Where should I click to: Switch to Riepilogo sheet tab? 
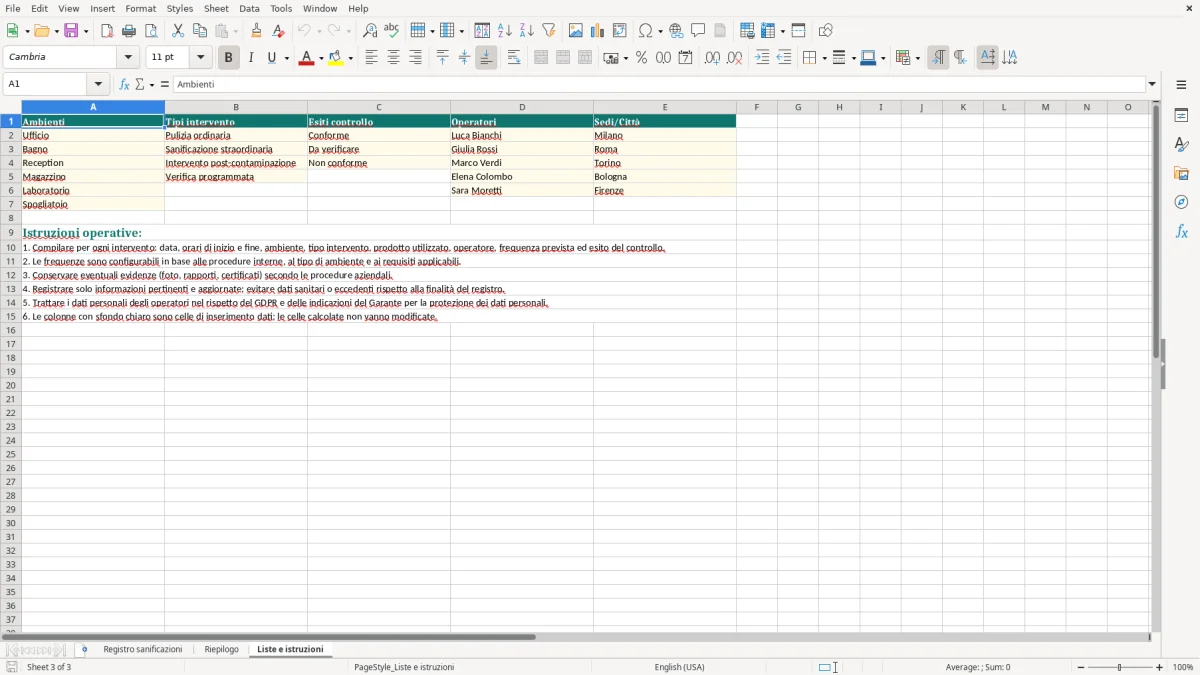click(221, 649)
